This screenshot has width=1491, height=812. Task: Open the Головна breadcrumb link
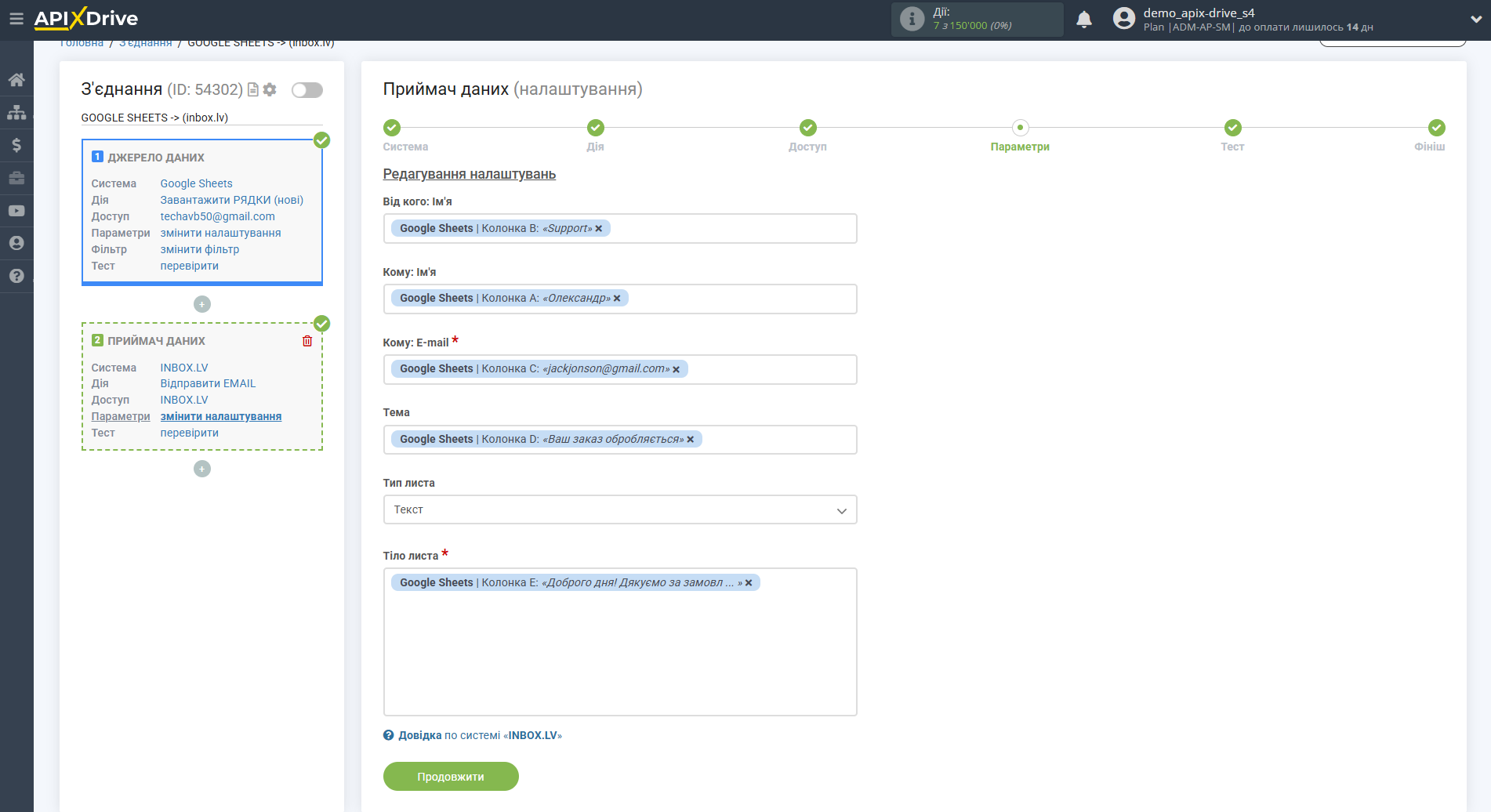[82, 43]
